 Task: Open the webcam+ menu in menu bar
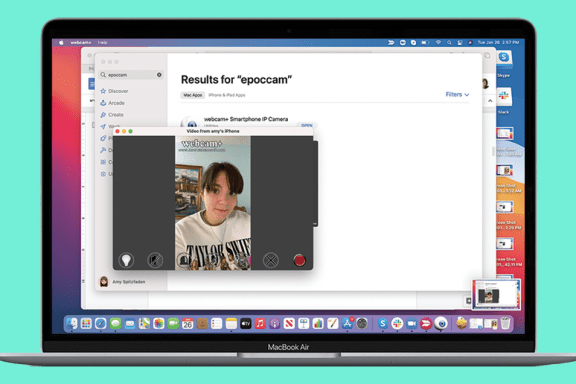[80, 43]
